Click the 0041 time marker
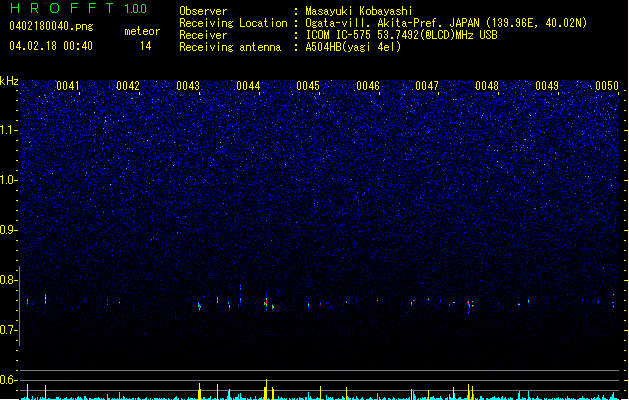This screenshot has height=400, width=629. pyautogui.click(x=67, y=86)
